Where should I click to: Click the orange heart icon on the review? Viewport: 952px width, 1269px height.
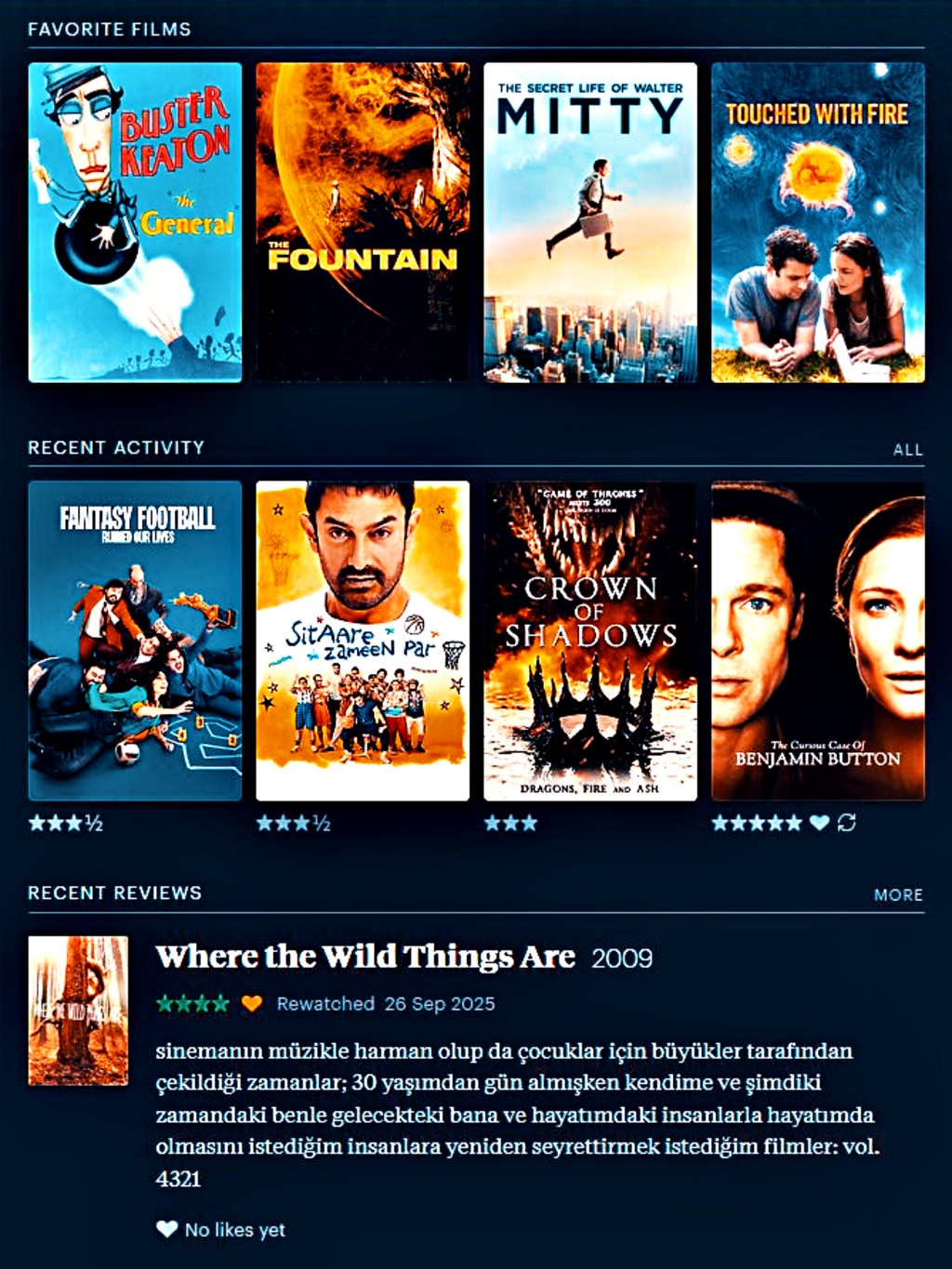tap(251, 1004)
